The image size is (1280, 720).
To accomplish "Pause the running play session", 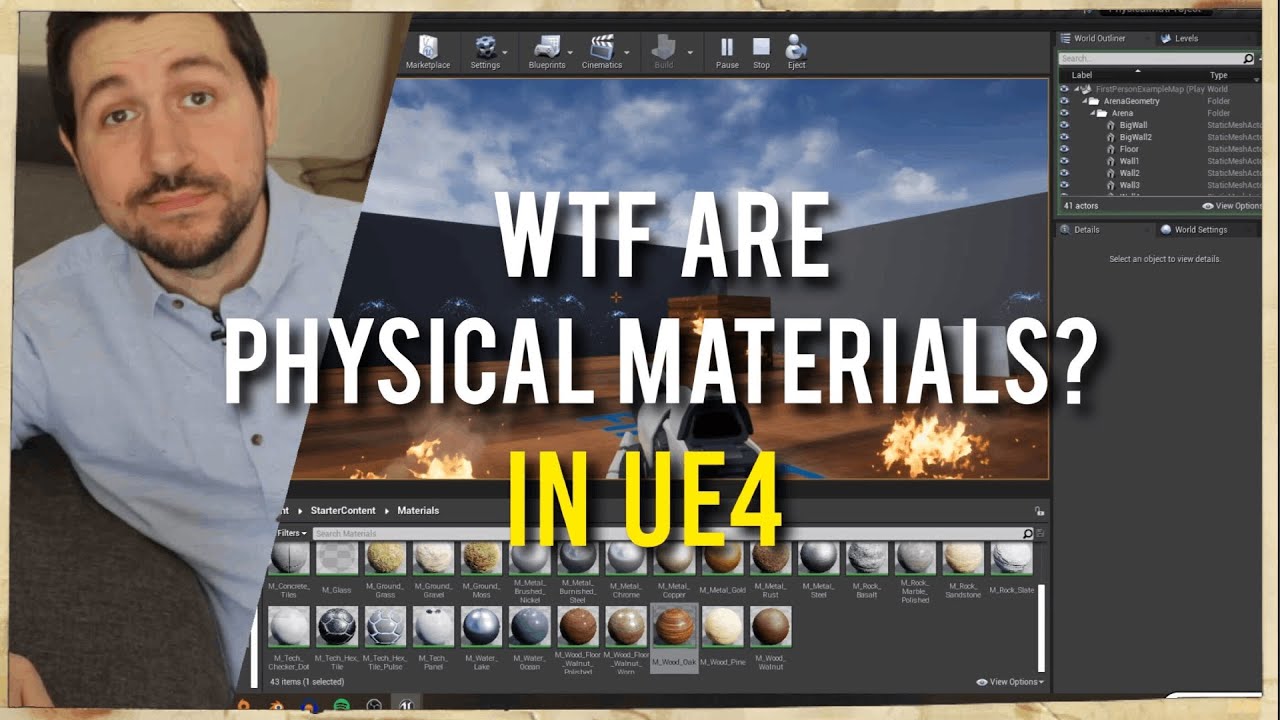I will click(x=727, y=52).
